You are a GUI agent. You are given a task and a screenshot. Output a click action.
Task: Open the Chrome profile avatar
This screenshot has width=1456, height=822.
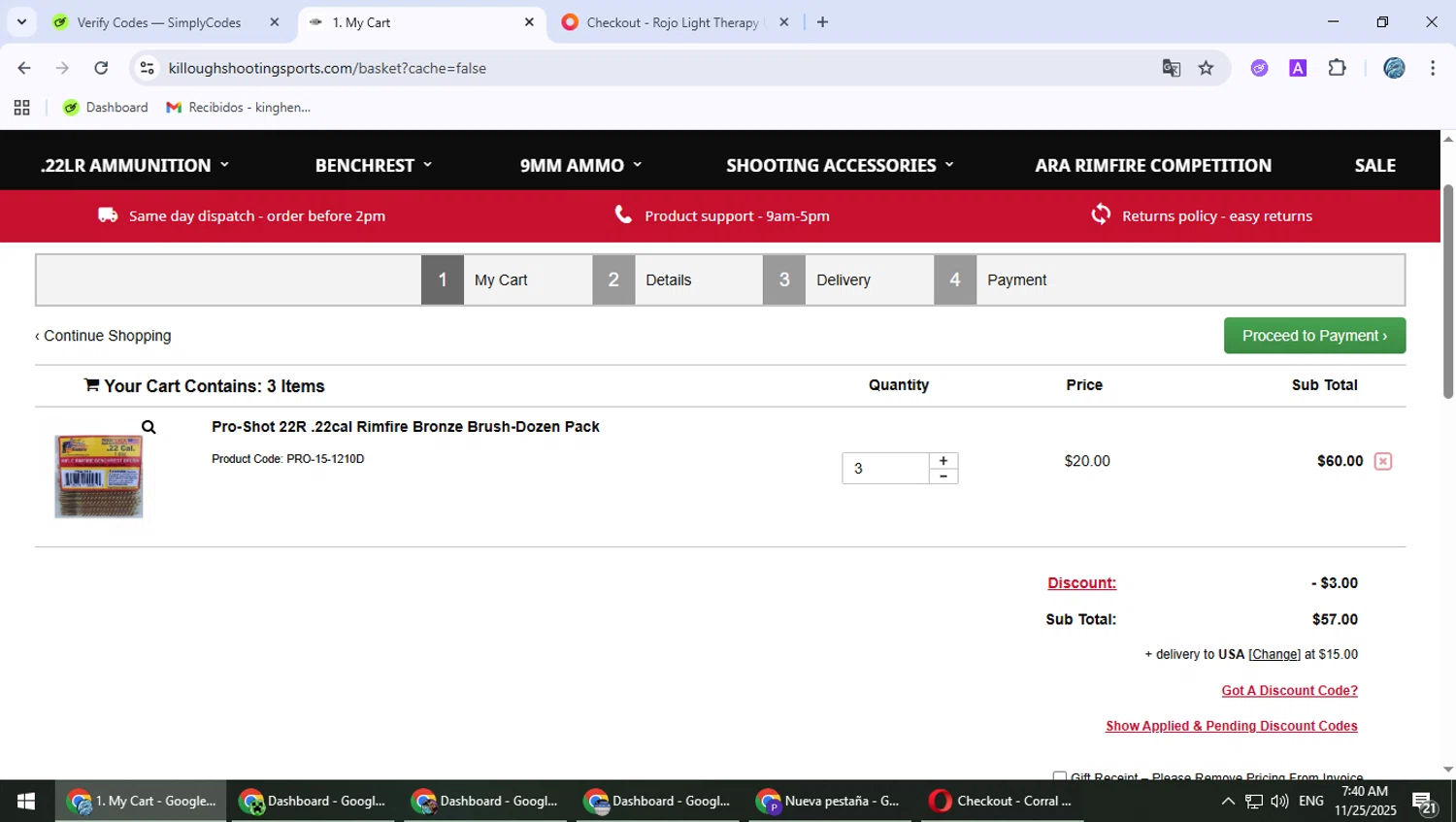(1394, 68)
